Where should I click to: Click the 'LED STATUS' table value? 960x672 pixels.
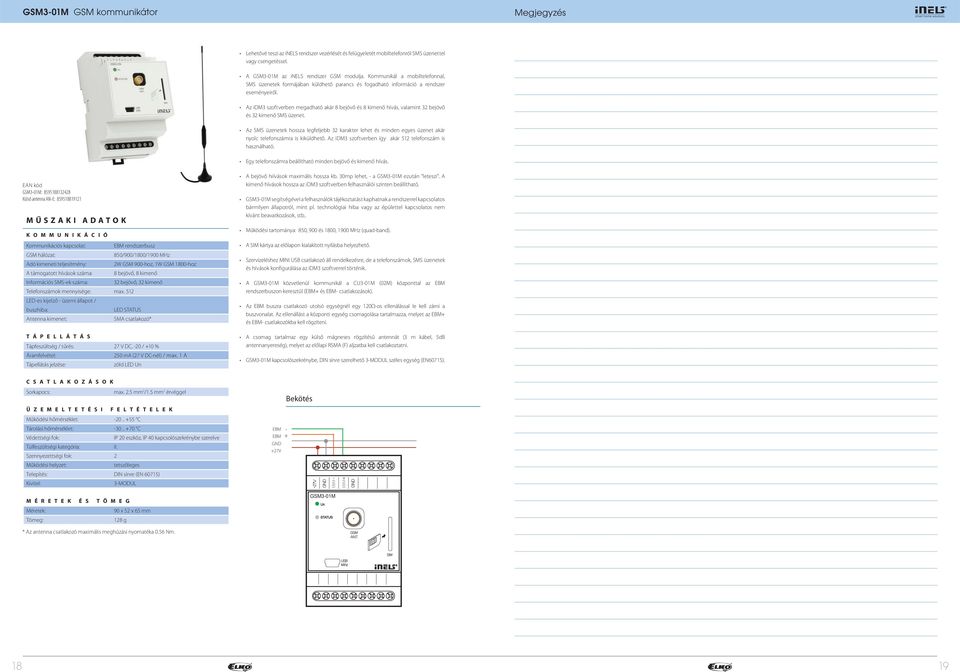click(127, 310)
